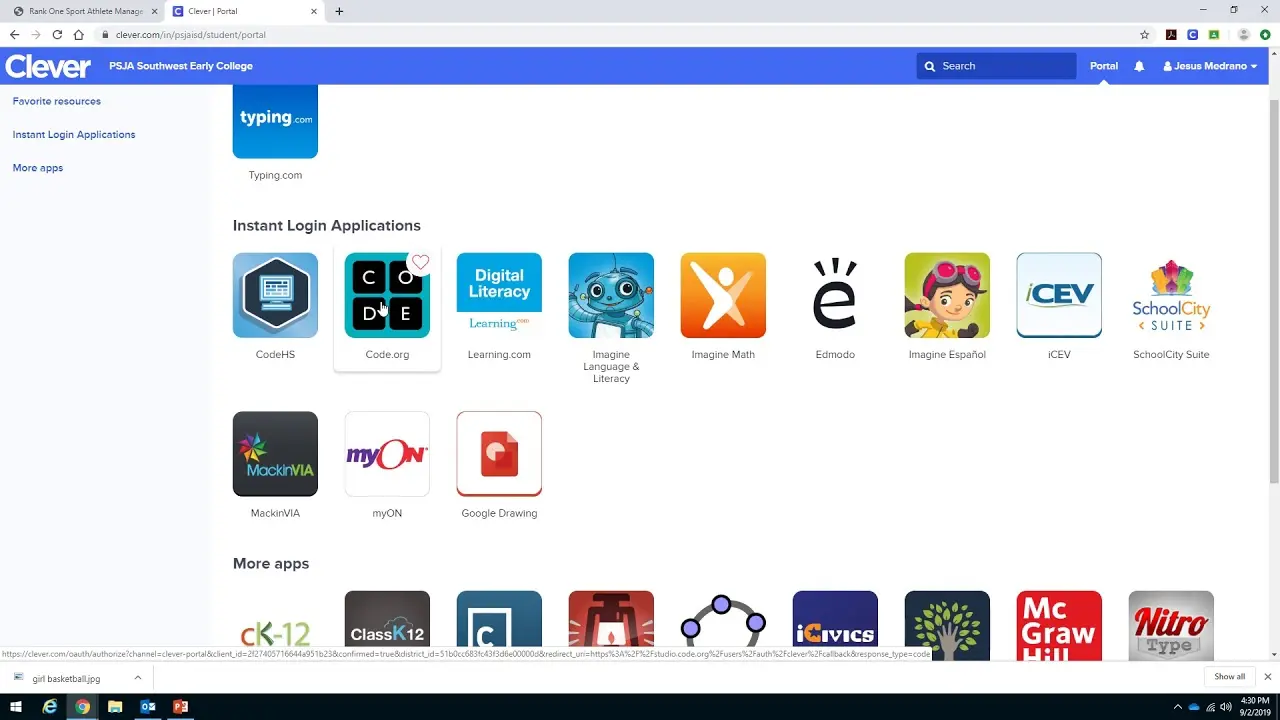Switch to Rank One Sport browser tab
The height and width of the screenshot is (720, 1280).
pos(84,11)
